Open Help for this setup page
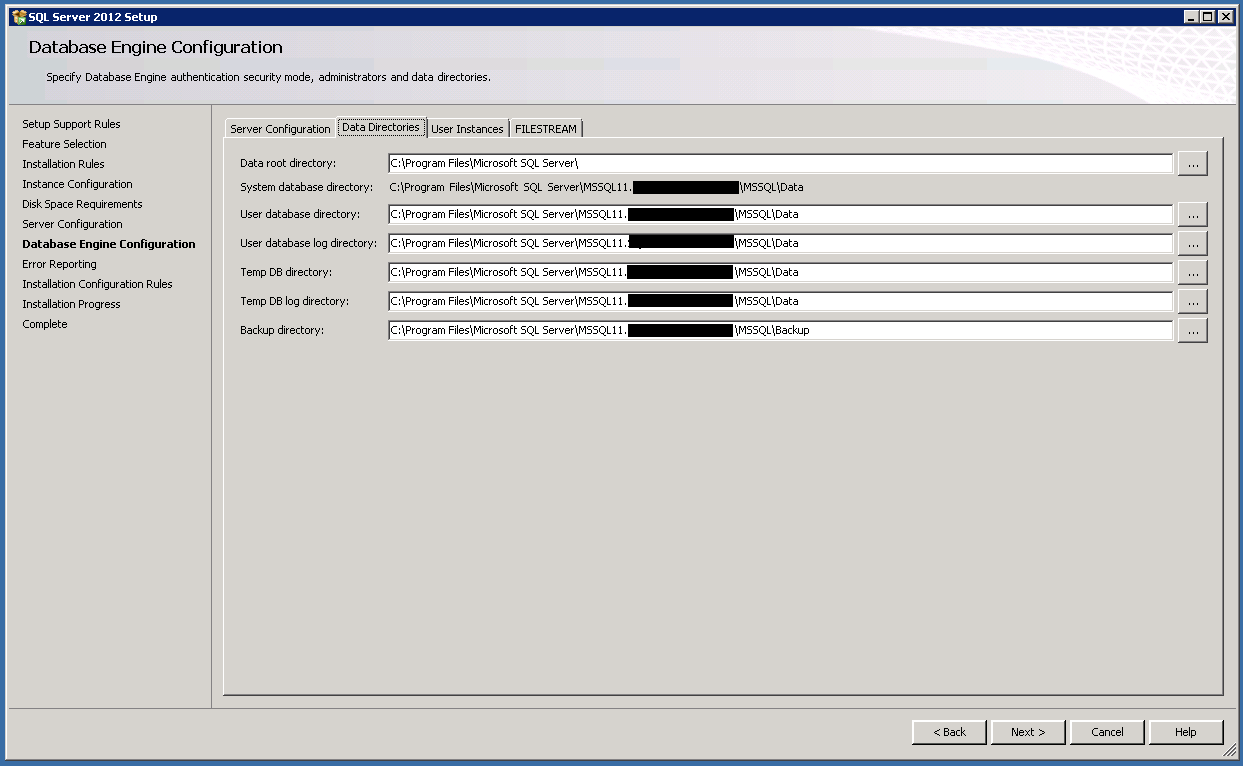 1186,732
